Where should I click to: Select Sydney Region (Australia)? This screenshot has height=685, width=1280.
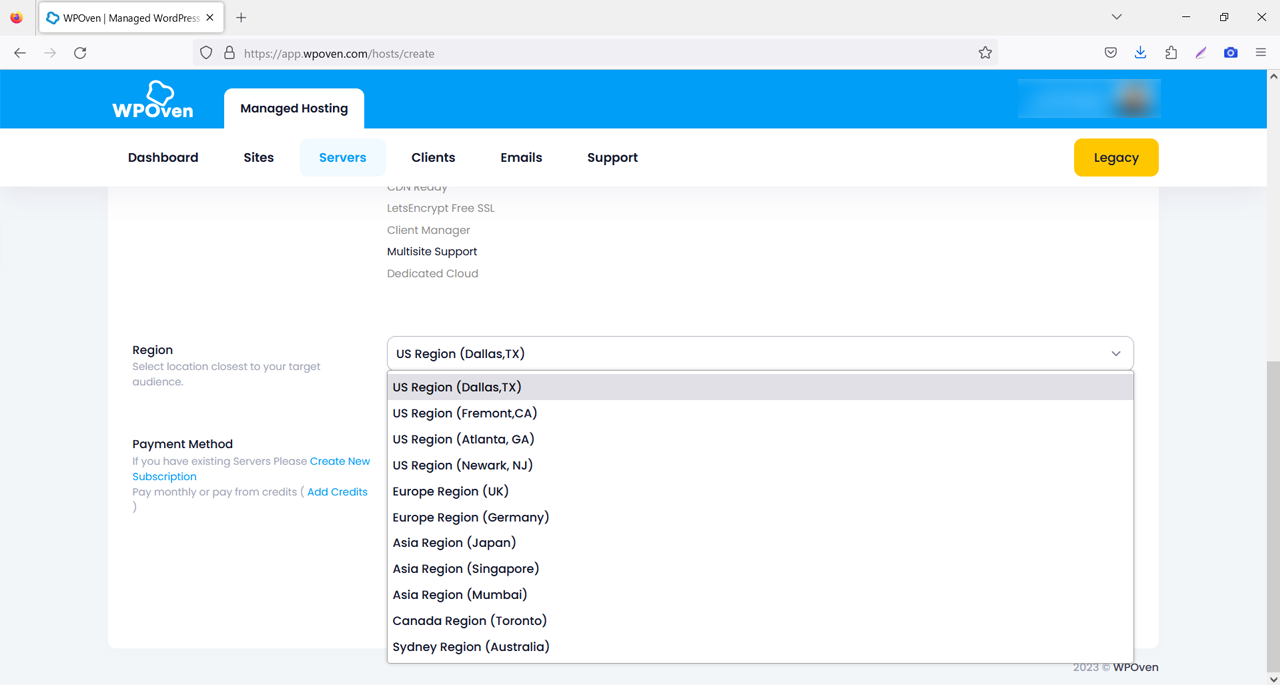pos(760,647)
